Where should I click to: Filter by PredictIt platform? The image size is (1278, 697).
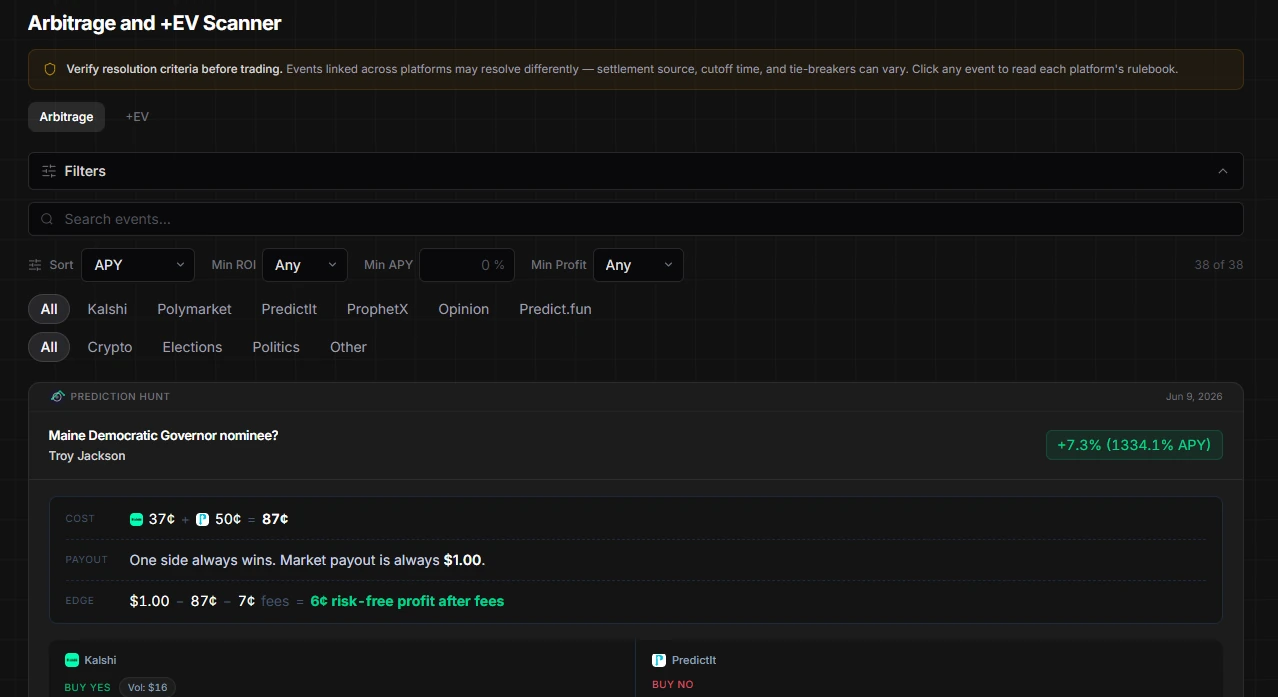point(289,309)
